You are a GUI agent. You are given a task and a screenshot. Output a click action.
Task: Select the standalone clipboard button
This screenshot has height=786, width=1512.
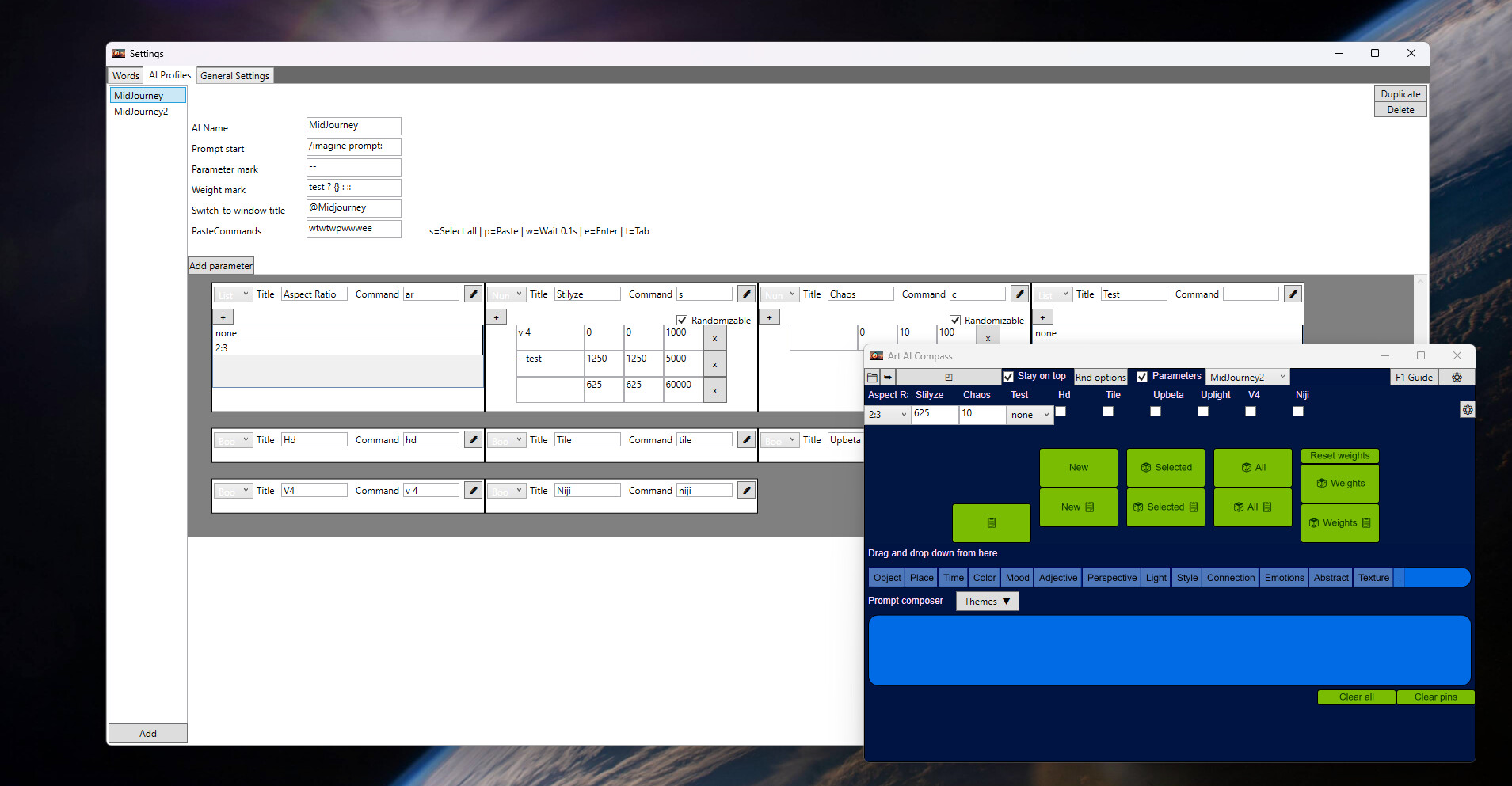point(991,522)
